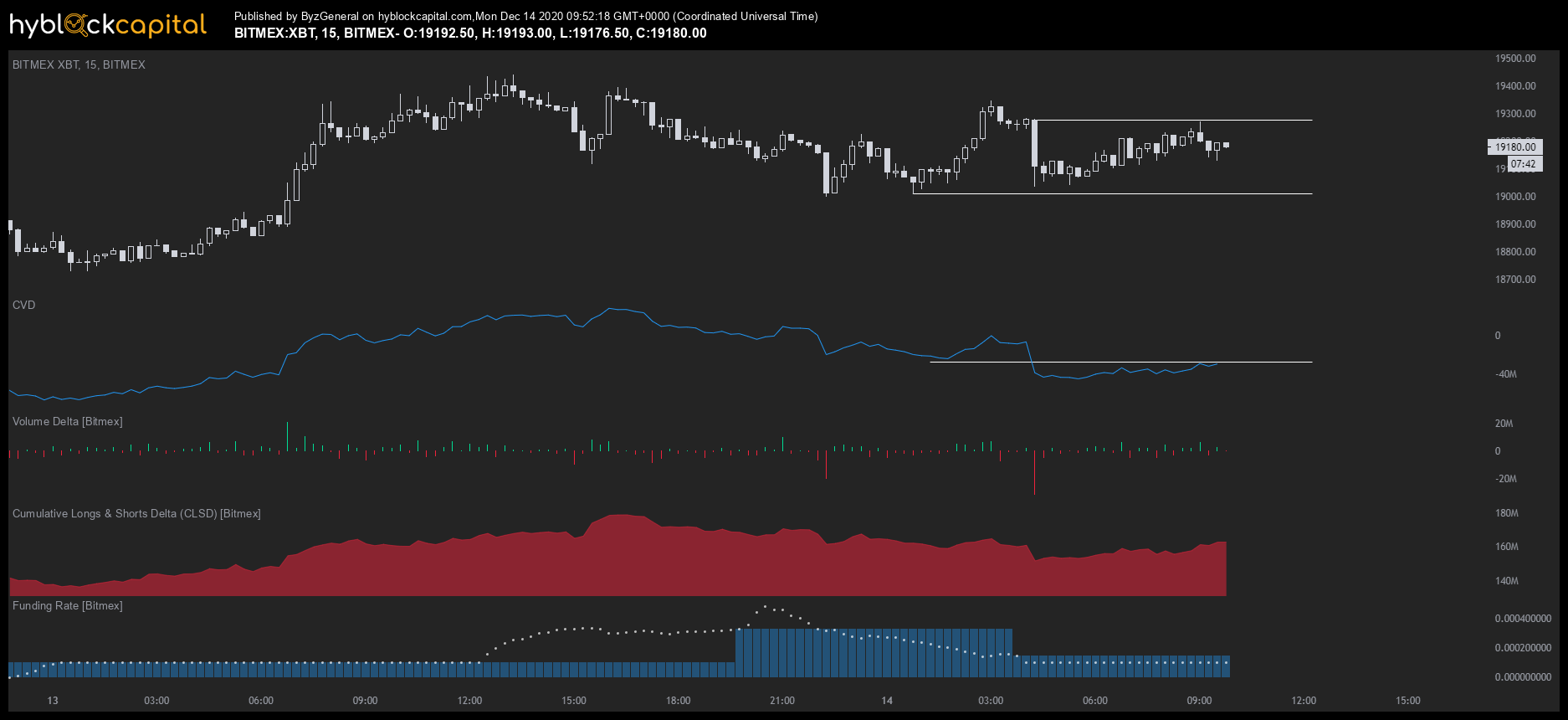Click the 07:42 candle countdown tag
Image resolution: width=1568 pixels, height=720 pixels.
click(1523, 164)
